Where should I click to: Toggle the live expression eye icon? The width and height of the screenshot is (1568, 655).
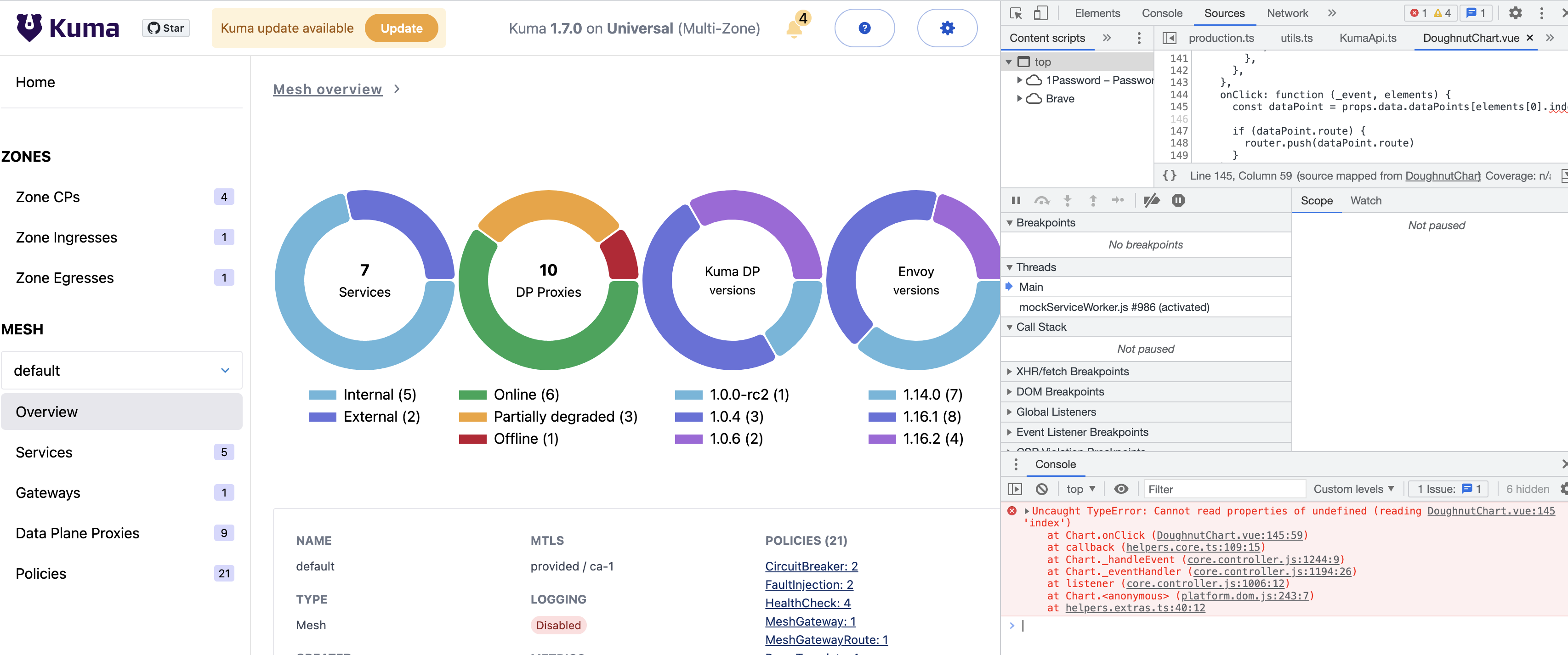coord(1121,488)
